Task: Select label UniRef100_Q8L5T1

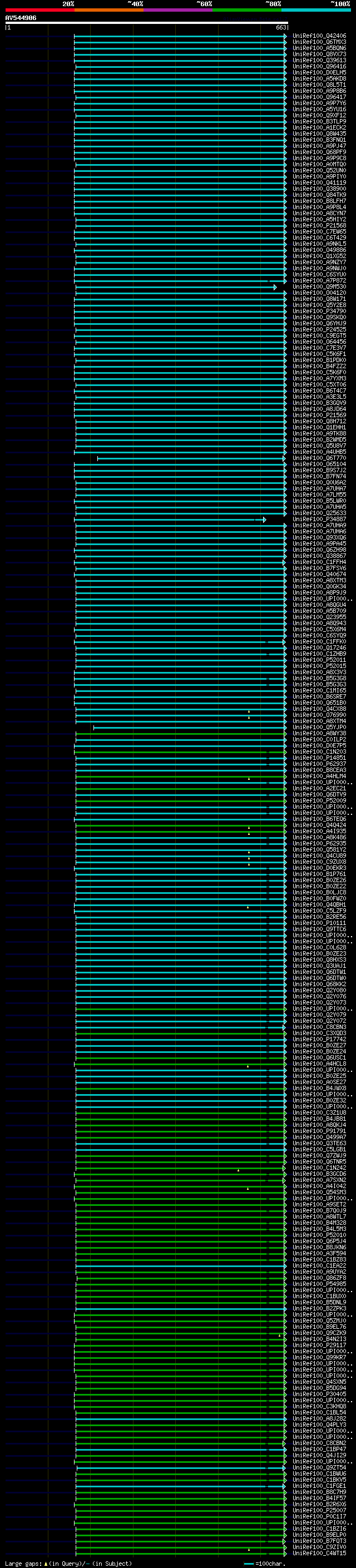Action: 319,85
